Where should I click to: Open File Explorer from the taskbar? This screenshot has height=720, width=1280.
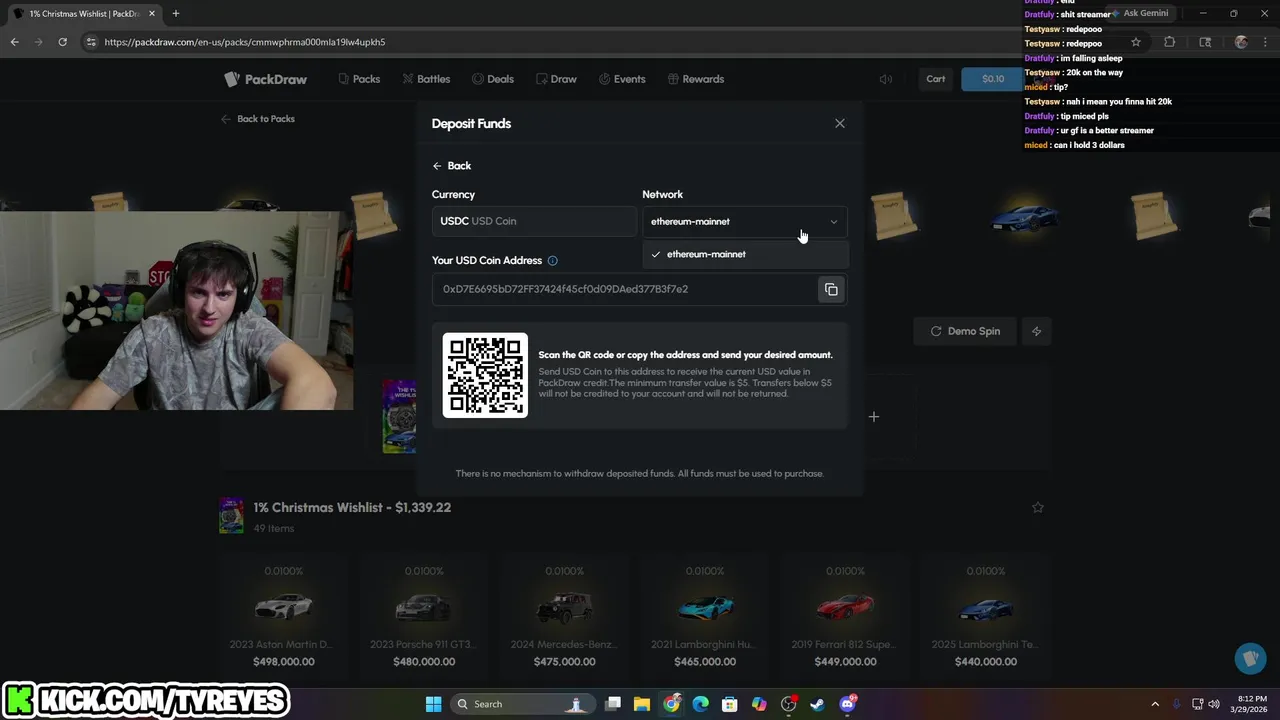[642, 704]
